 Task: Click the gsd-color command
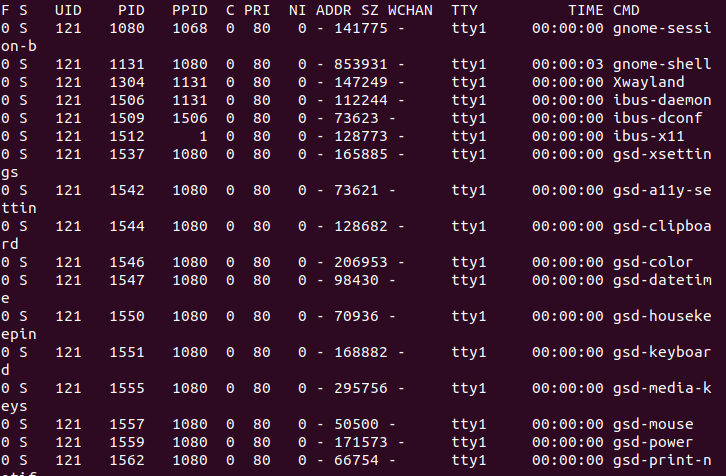coord(653,262)
